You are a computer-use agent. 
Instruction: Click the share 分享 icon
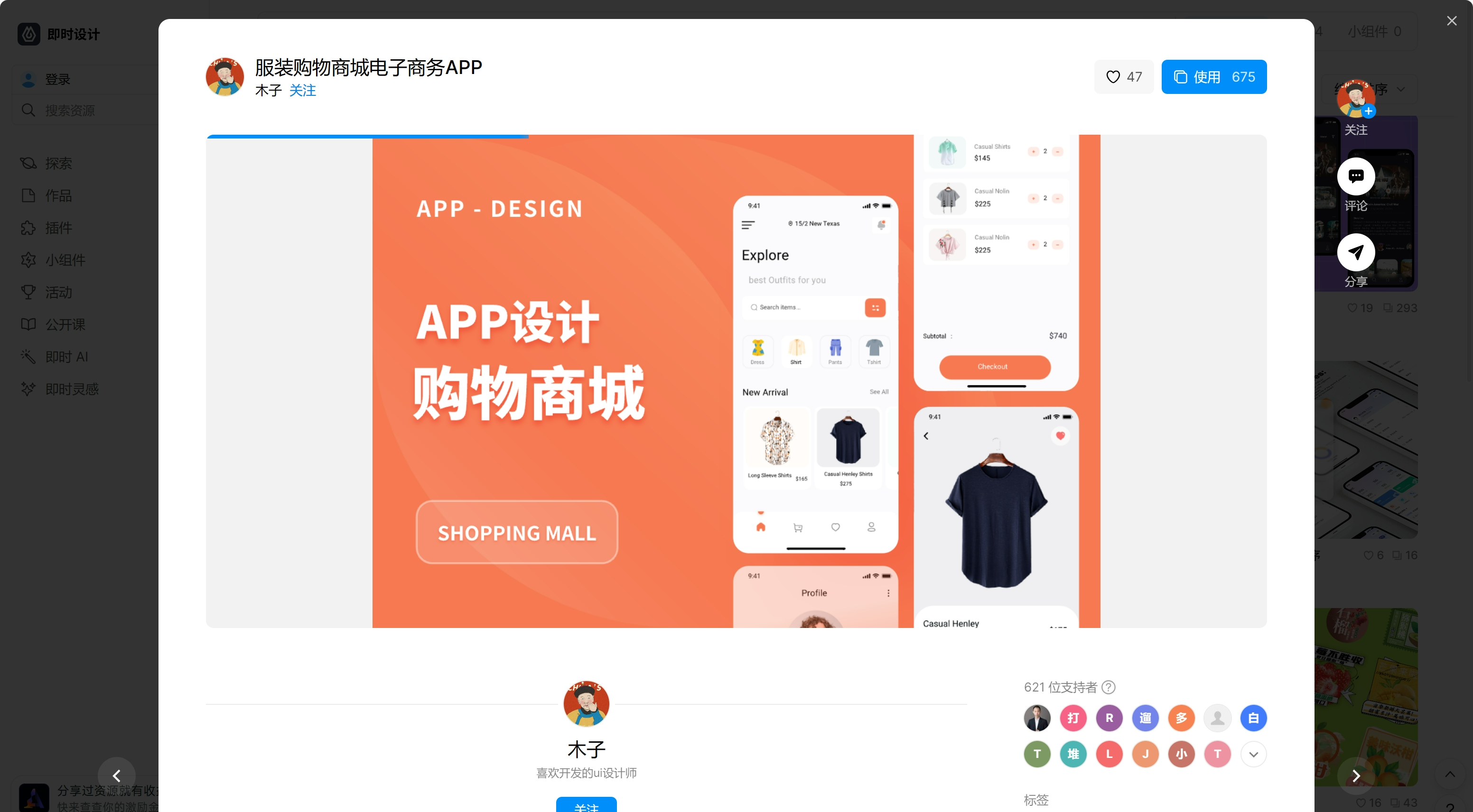tap(1356, 251)
